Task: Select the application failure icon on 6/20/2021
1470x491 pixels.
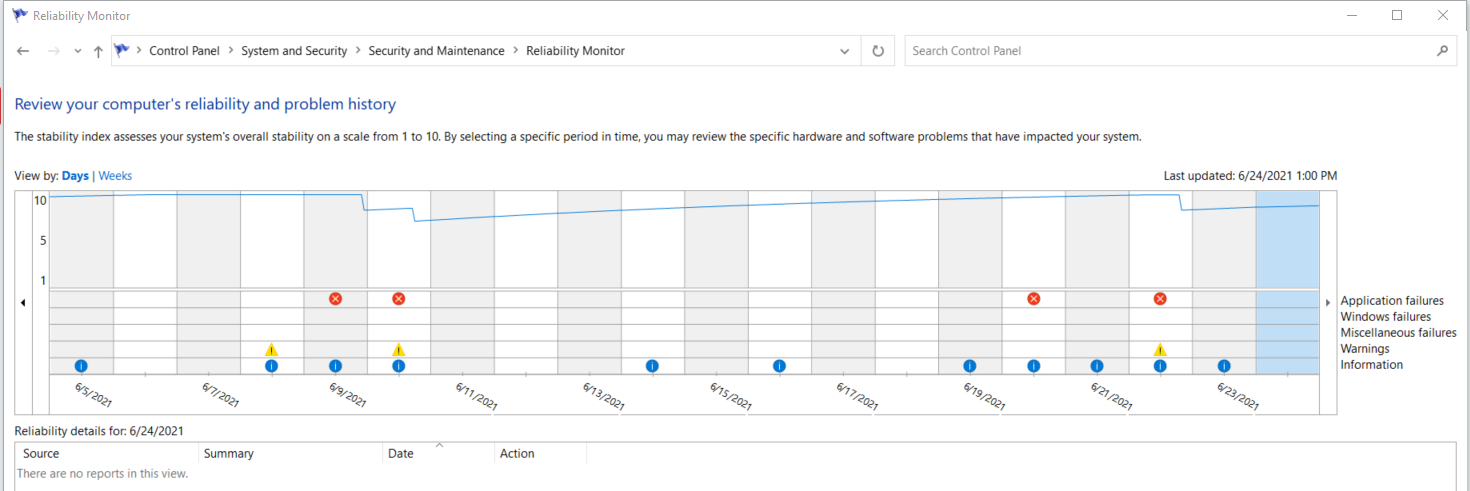Action: click(1034, 299)
